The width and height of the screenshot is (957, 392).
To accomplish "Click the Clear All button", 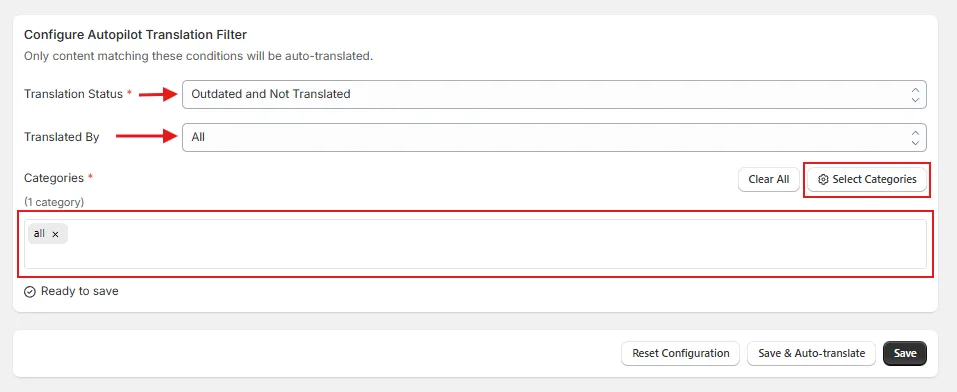I will click(x=768, y=180).
